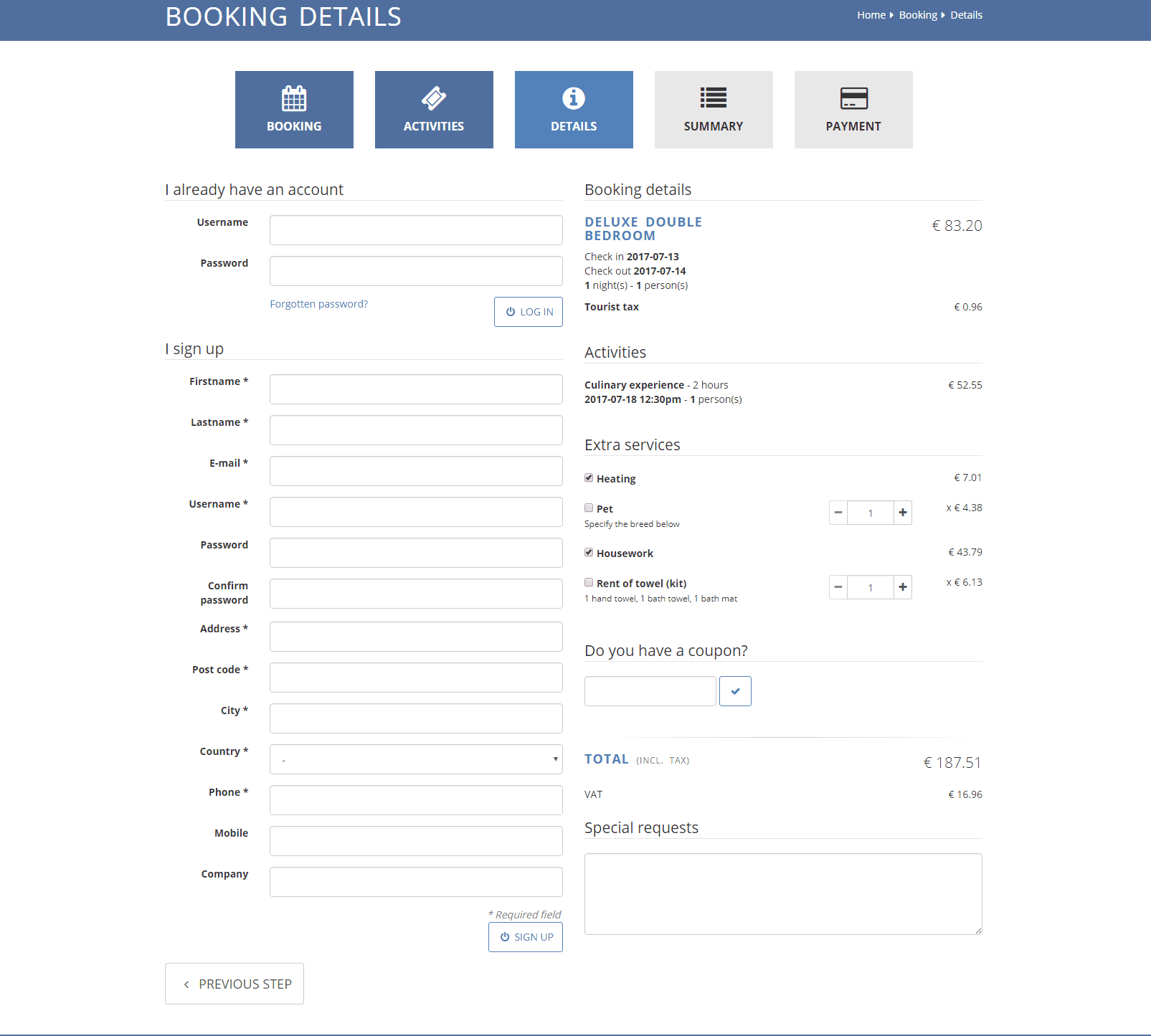Click the minus icon to decrease Pet quantity

point(838,513)
